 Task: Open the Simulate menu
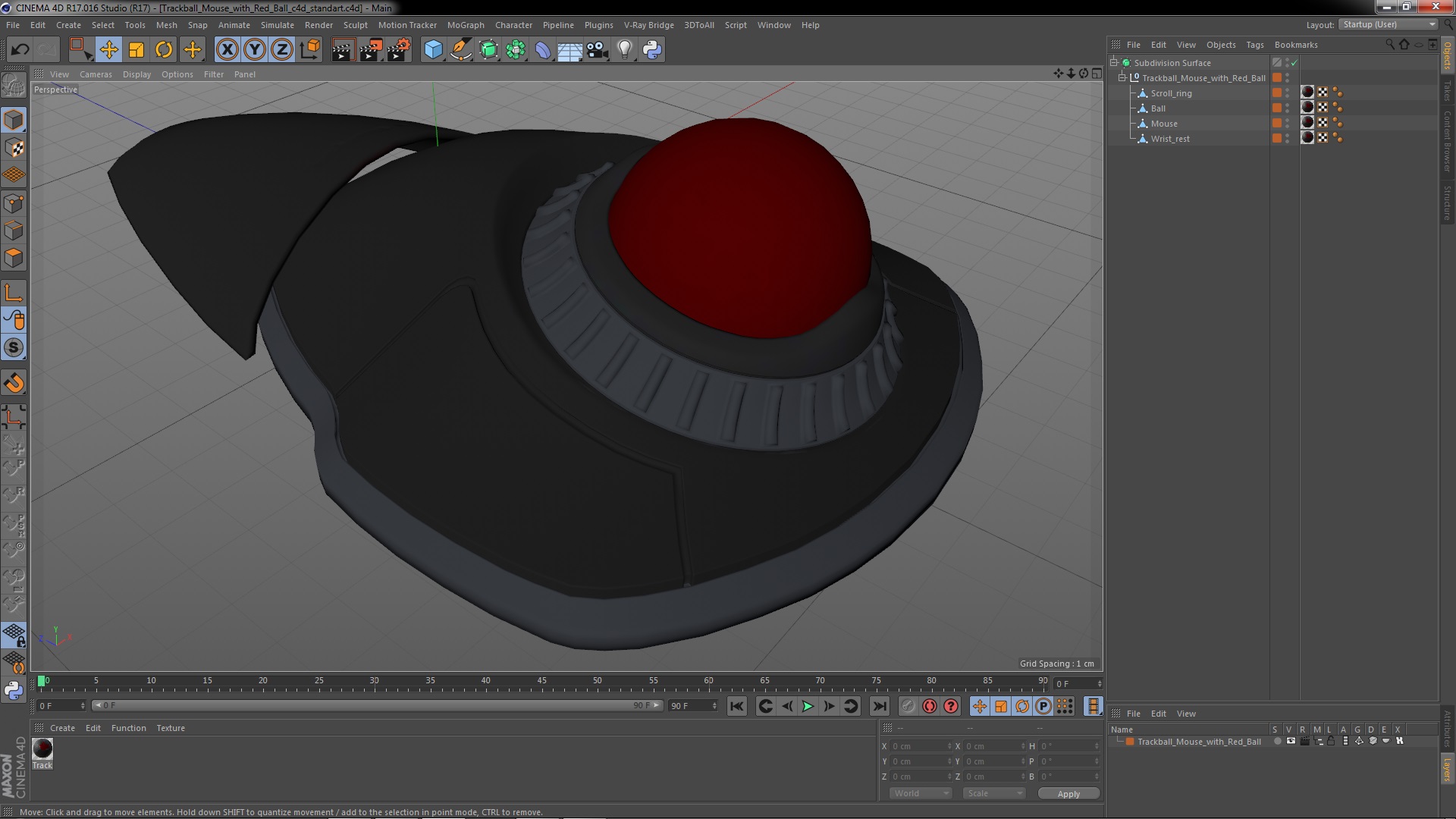click(278, 25)
